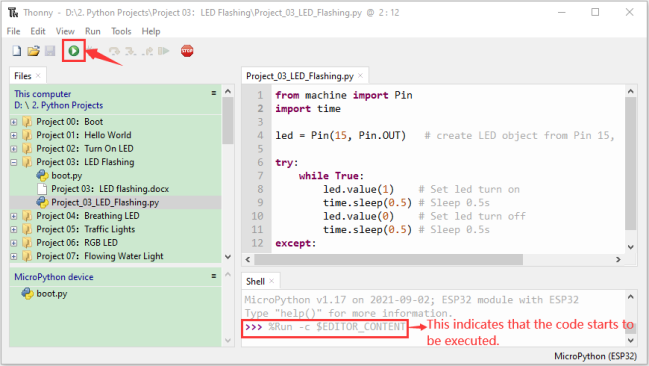Click the Python icon of Project_03_LED_Flashing.py file
The image size is (649, 366).
click(42, 202)
